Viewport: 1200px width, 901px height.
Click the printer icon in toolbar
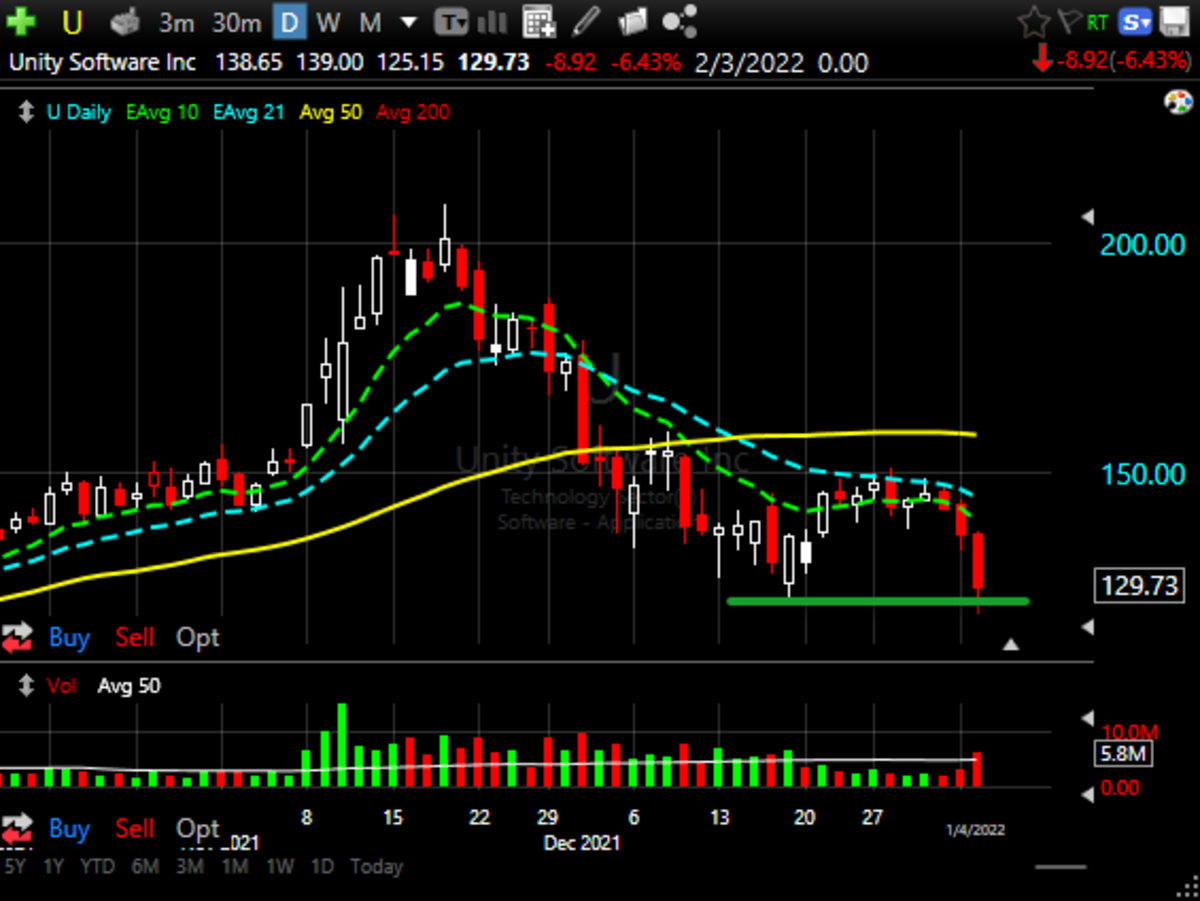[x=125, y=21]
